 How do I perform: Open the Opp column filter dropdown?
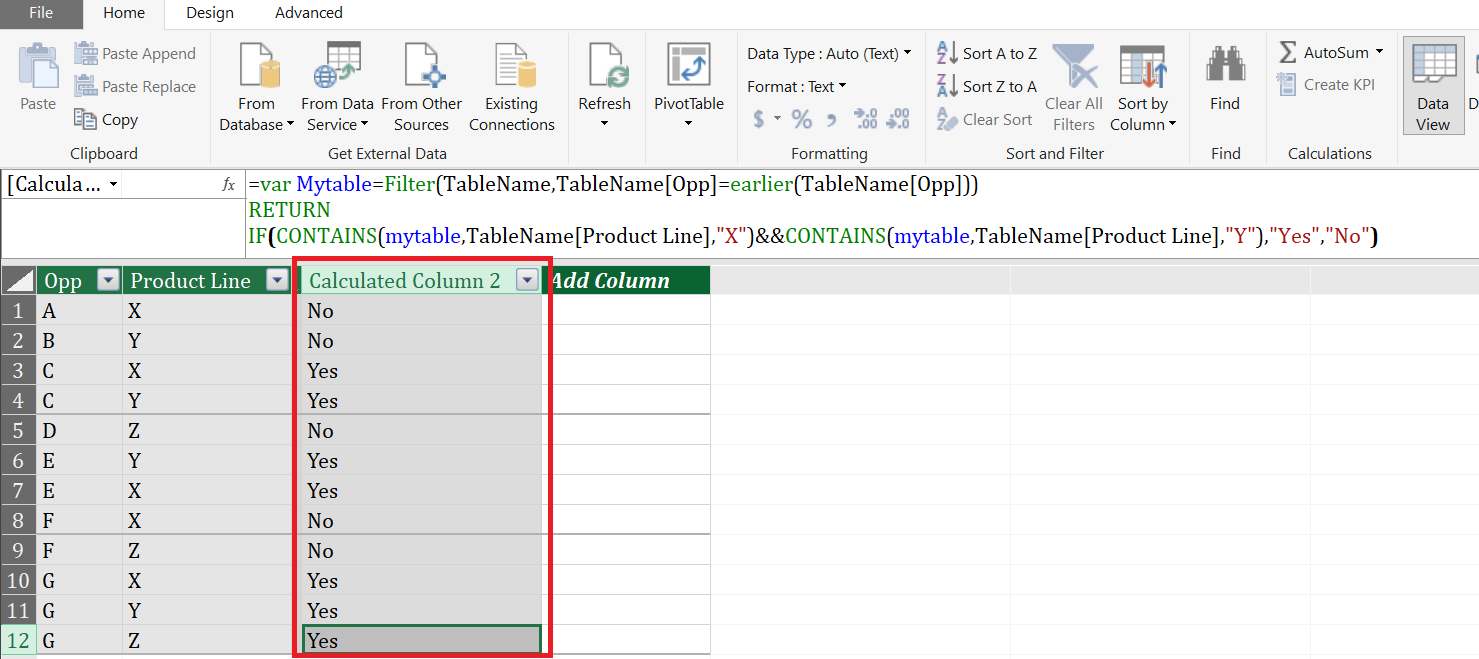pyautogui.click(x=107, y=281)
